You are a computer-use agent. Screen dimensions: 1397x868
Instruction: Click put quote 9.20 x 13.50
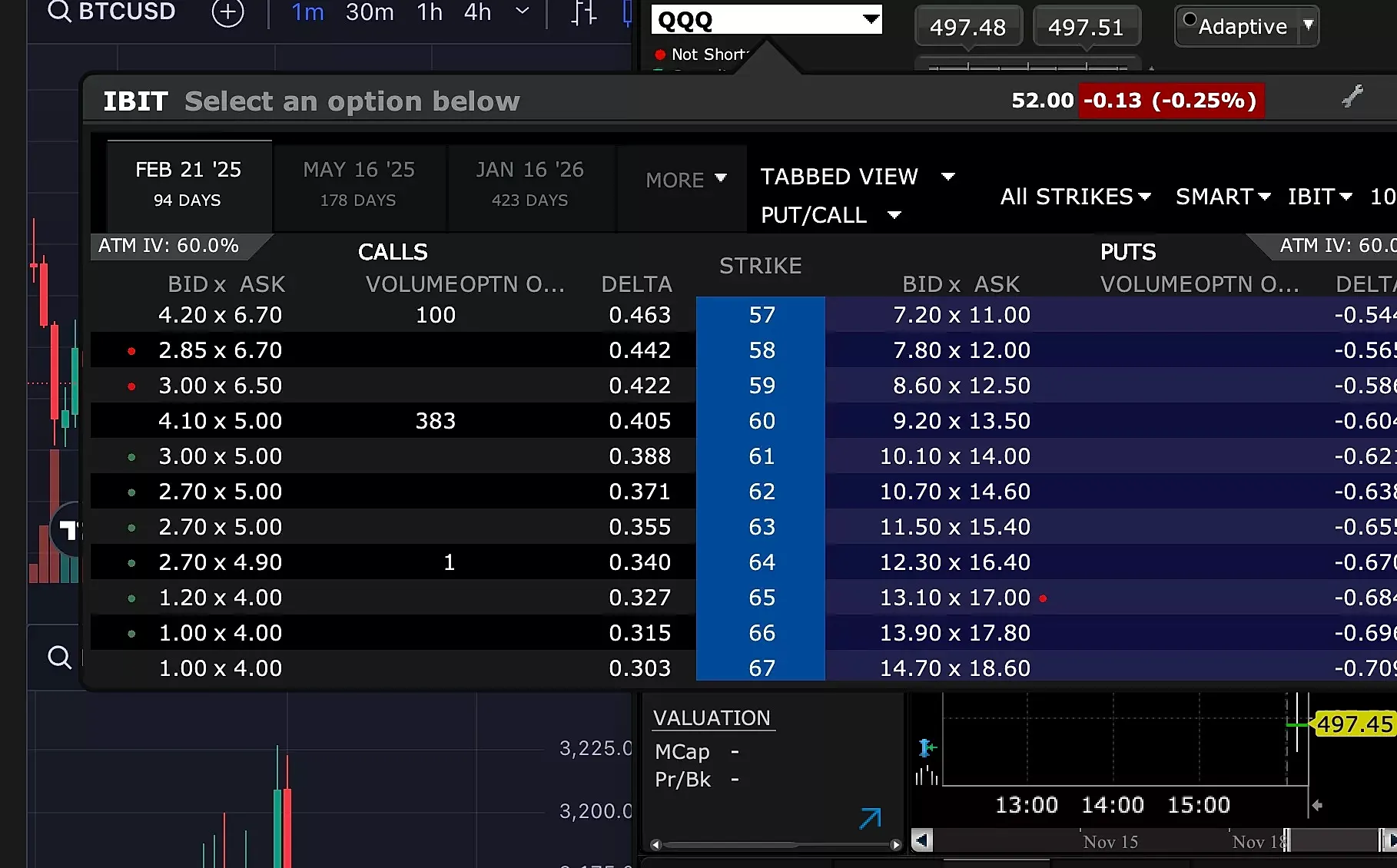(x=961, y=421)
